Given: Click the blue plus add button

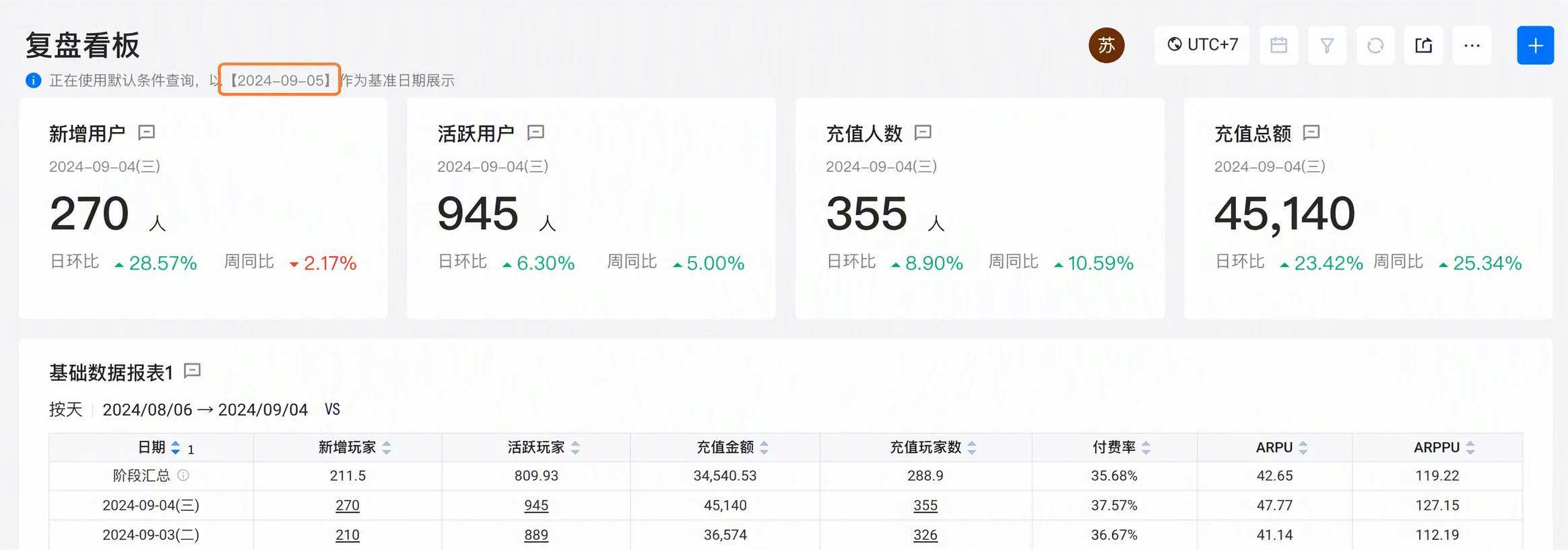Looking at the screenshot, I should (1535, 45).
